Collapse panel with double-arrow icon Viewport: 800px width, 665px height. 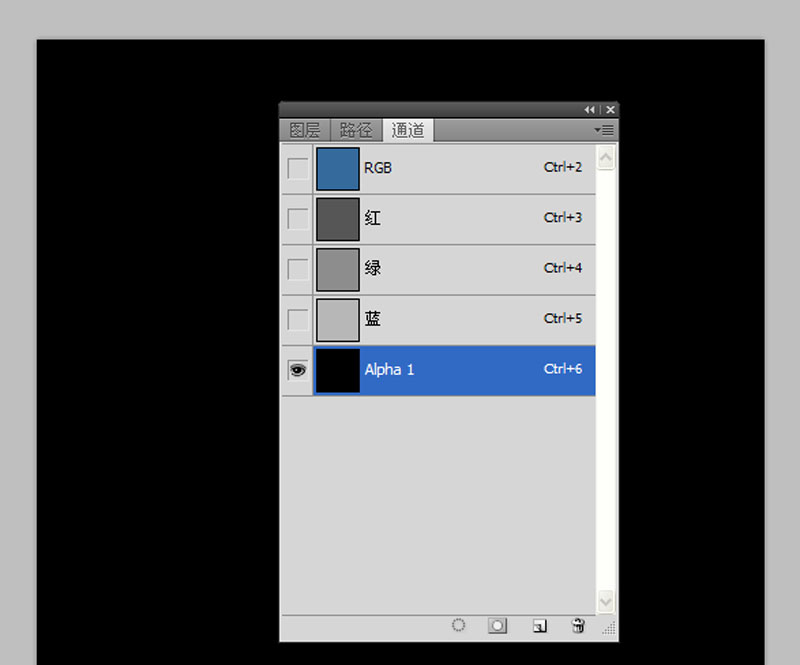589,110
